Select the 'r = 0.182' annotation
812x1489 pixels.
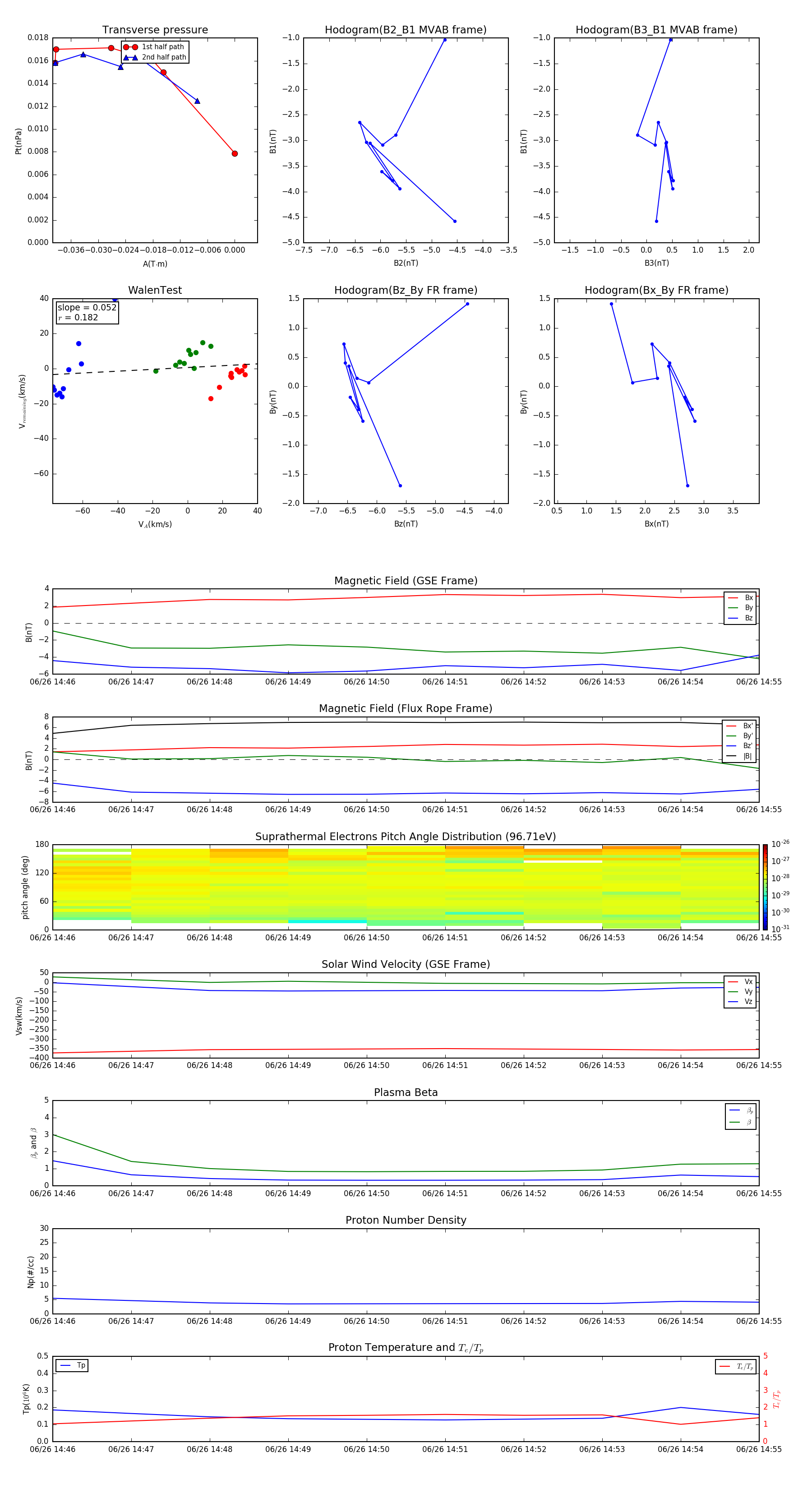click(78, 317)
